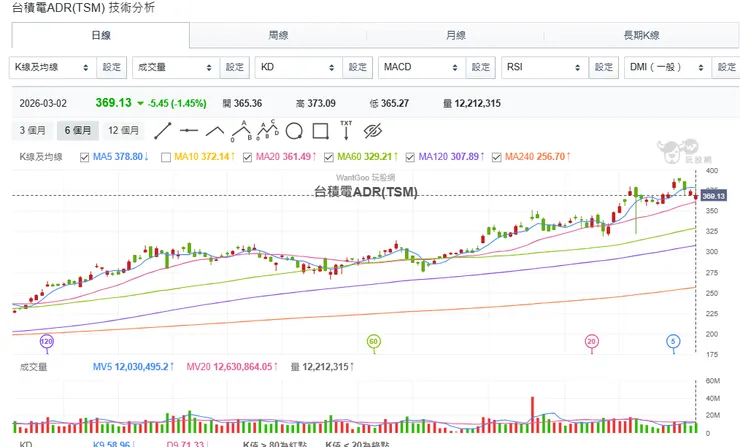Select the TXT text annotation tool

tap(346, 130)
